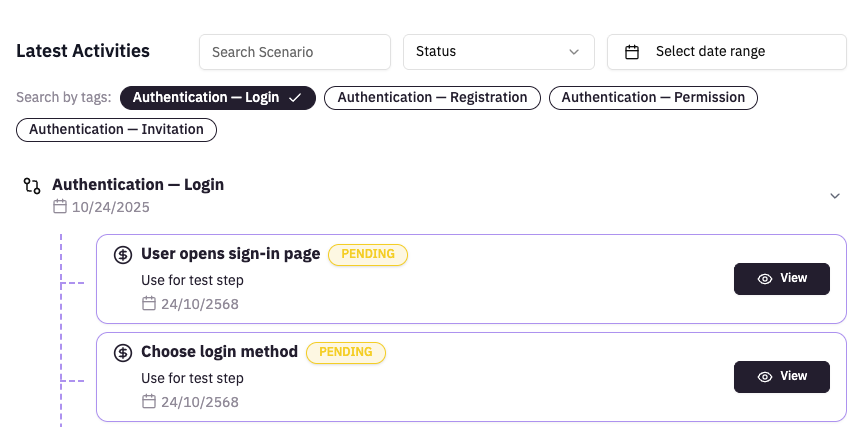This screenshot has height=427, width=860.
Task: Select the Authentication — Invitation tag
Action: [116, 130]
